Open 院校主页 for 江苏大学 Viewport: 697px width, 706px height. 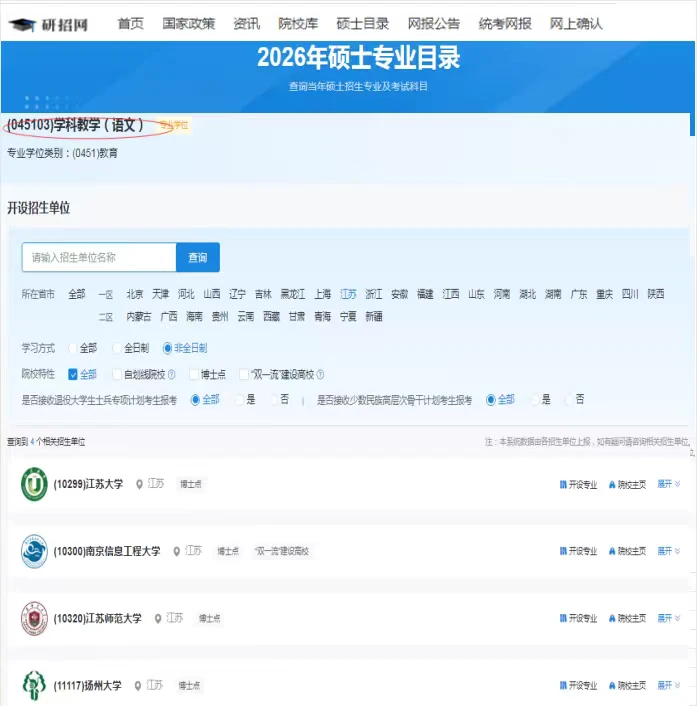coord(627,484)
